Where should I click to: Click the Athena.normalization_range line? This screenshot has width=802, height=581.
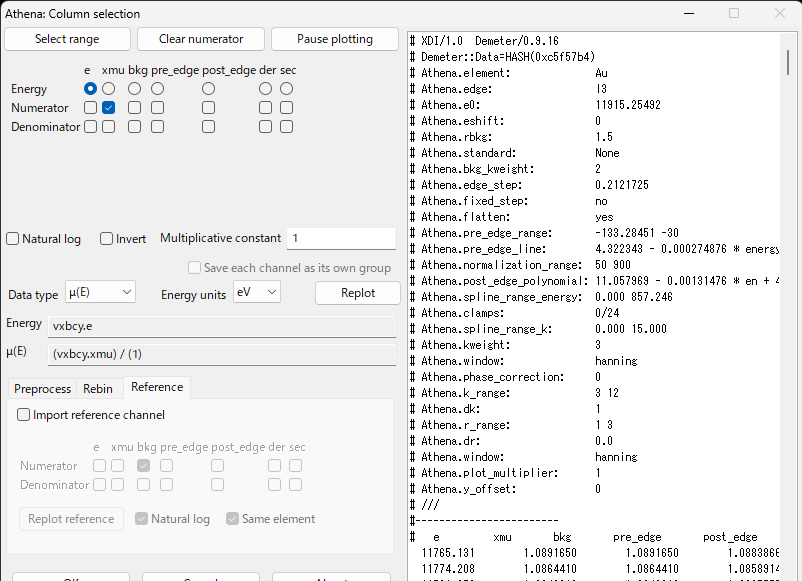[x=521, y=265]
